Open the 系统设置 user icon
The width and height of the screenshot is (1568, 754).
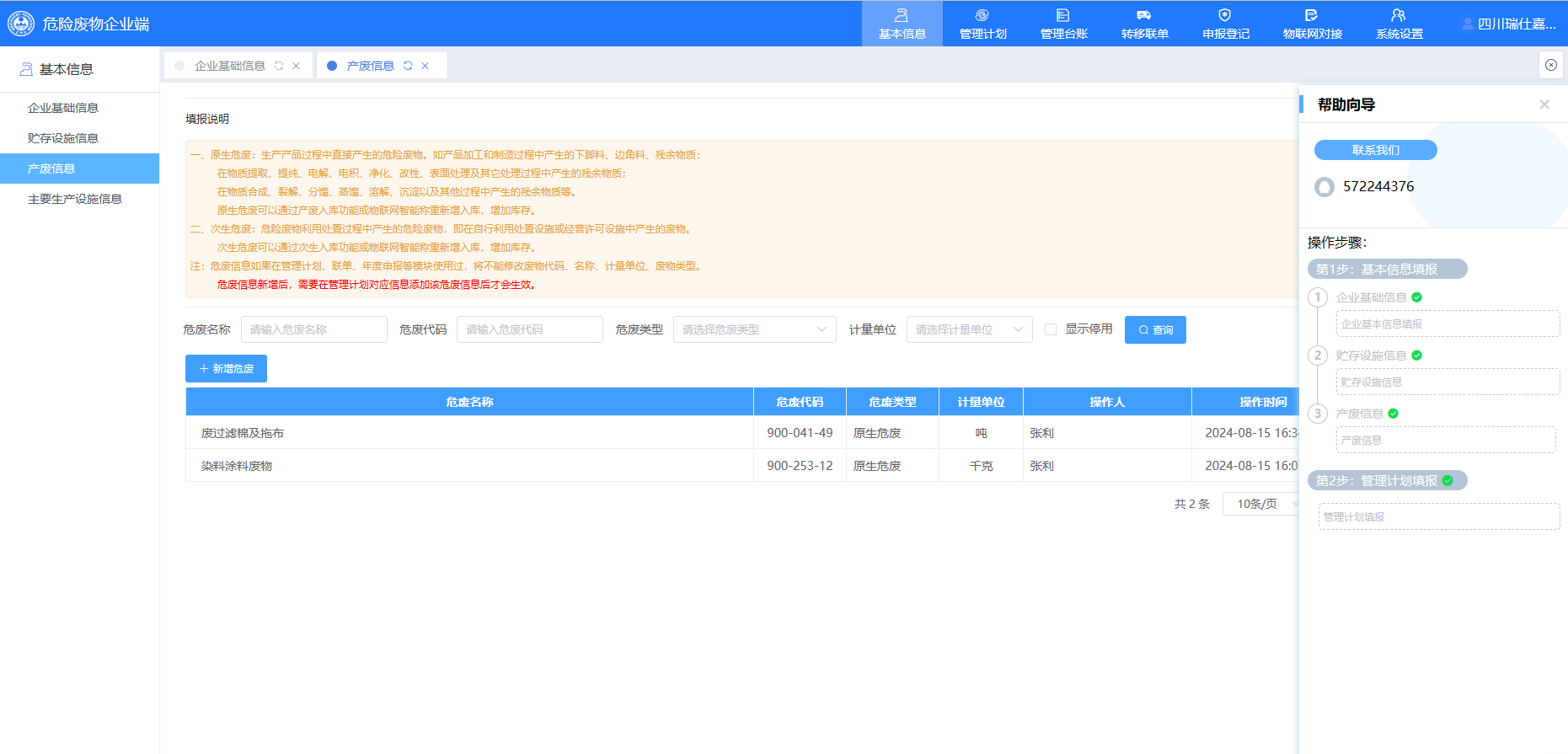point(1398,16)
